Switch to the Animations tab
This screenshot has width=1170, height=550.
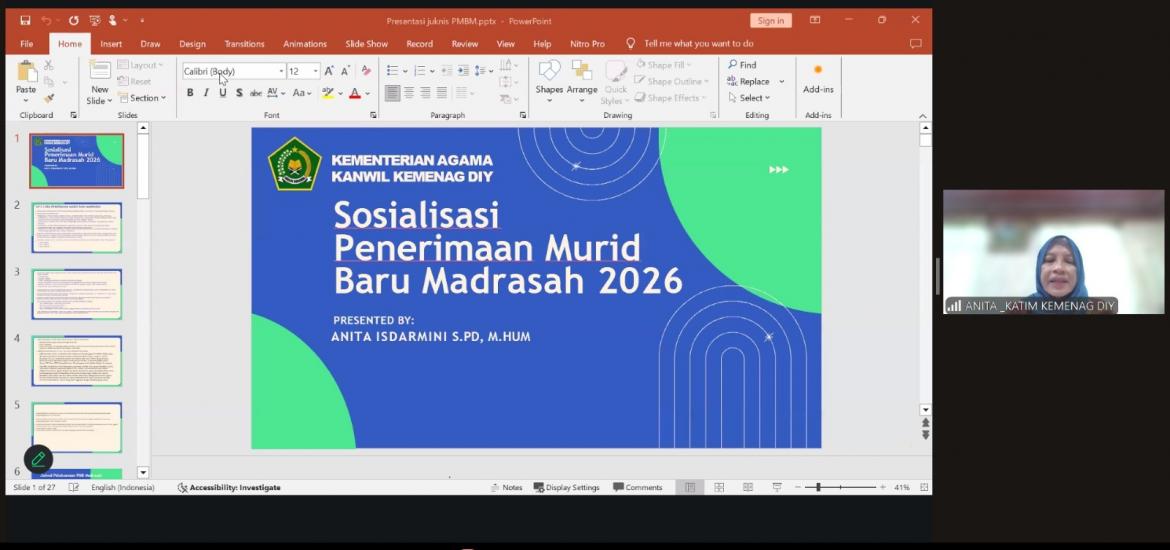pos(305,43)
